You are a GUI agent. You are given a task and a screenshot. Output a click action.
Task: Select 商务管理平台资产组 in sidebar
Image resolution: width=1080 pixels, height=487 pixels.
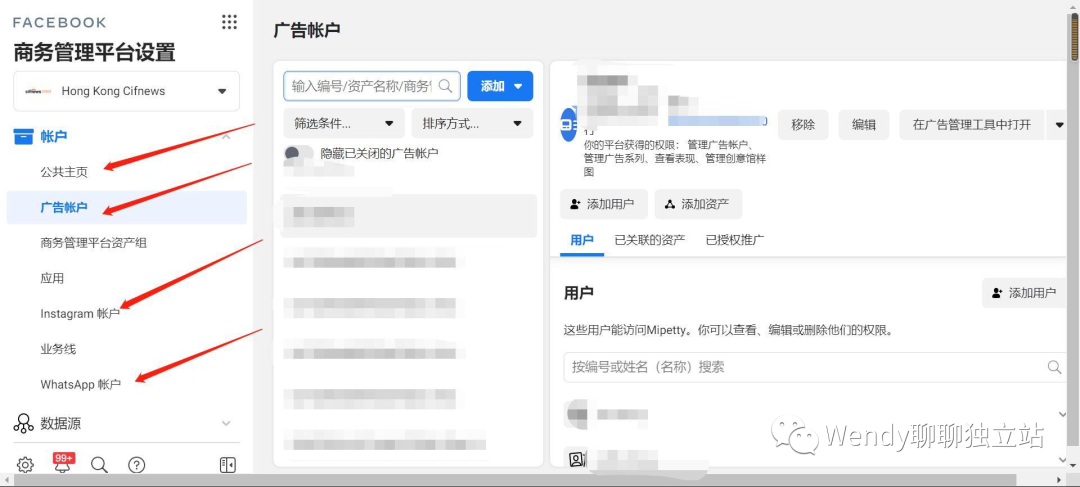pos(94,243)
